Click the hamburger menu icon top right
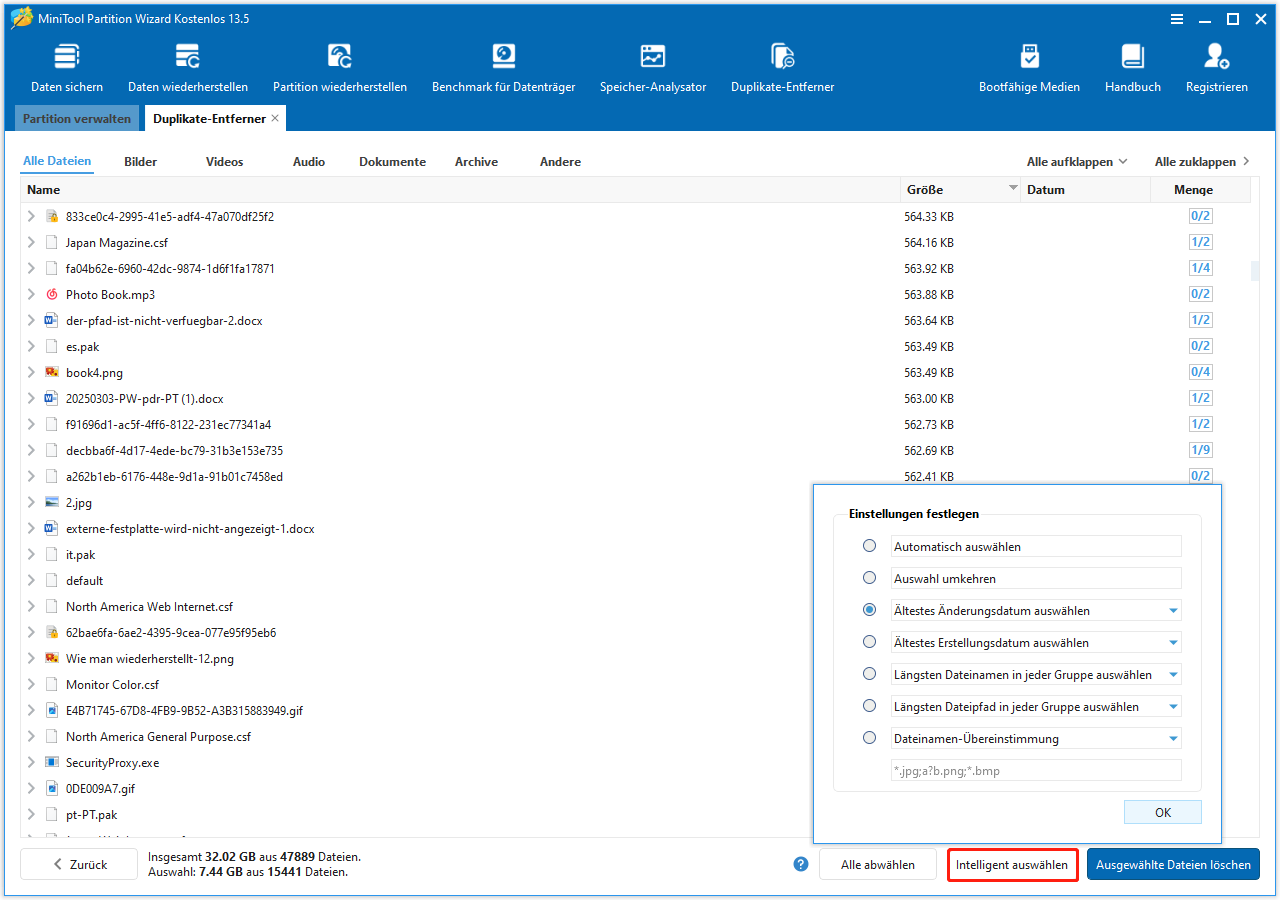 [x=1177, y=19]
